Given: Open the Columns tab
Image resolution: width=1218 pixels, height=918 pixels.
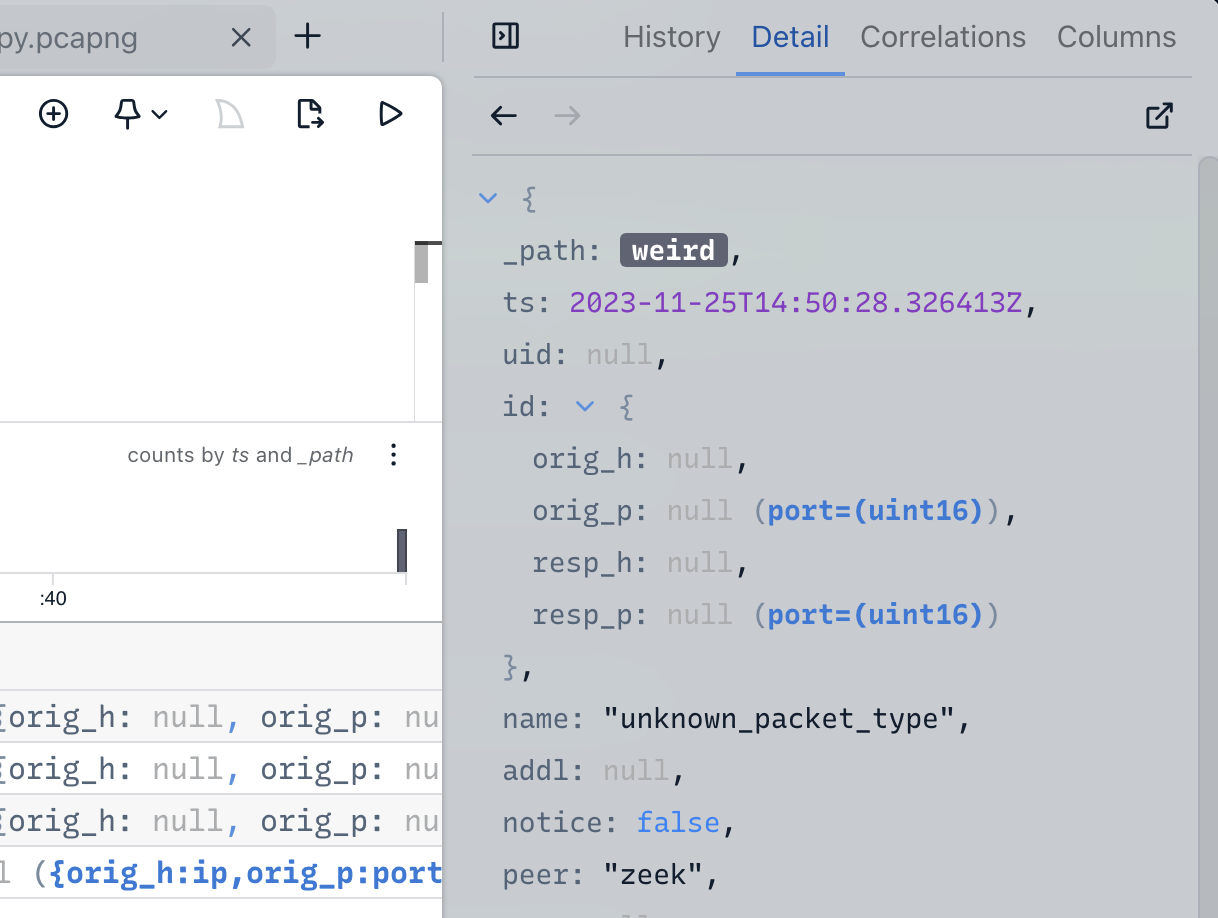Looking at the screenshot, I should pos(1116,37).
